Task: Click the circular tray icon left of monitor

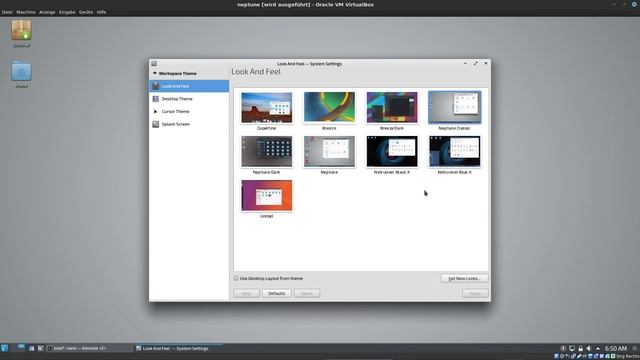Action: (x=563, y=348)
